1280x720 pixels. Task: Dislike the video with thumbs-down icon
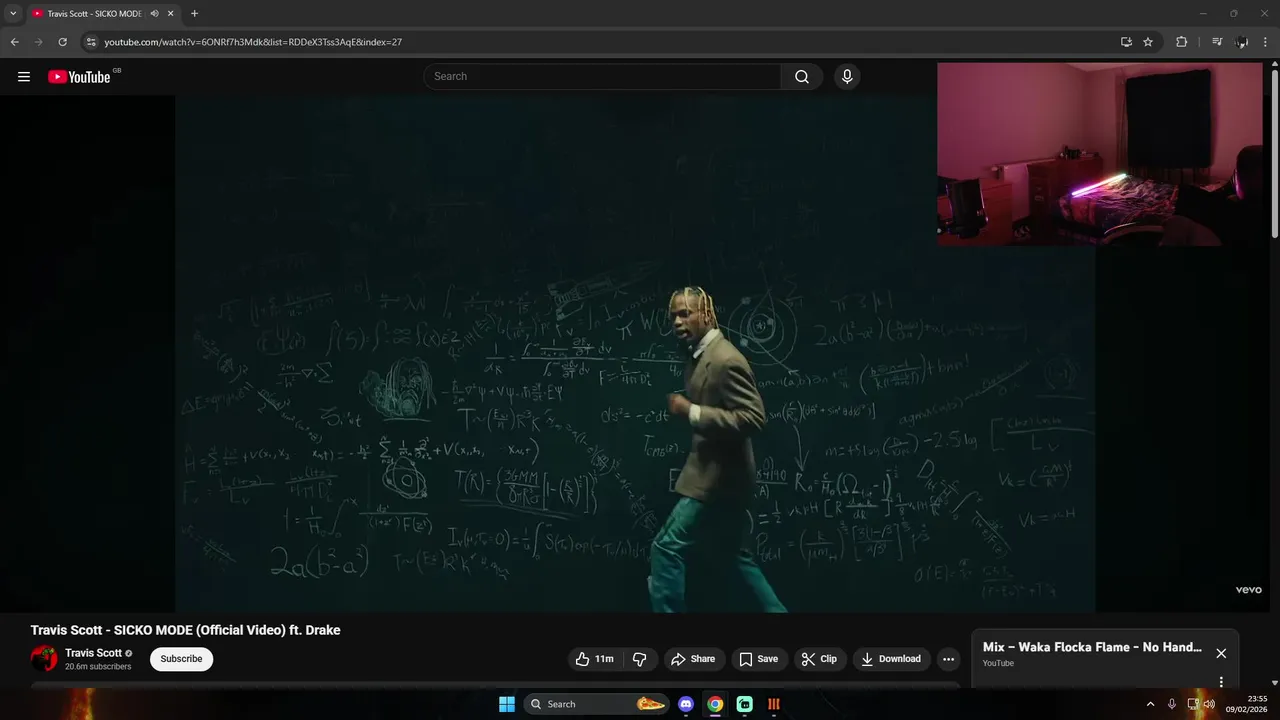[640, 659]
